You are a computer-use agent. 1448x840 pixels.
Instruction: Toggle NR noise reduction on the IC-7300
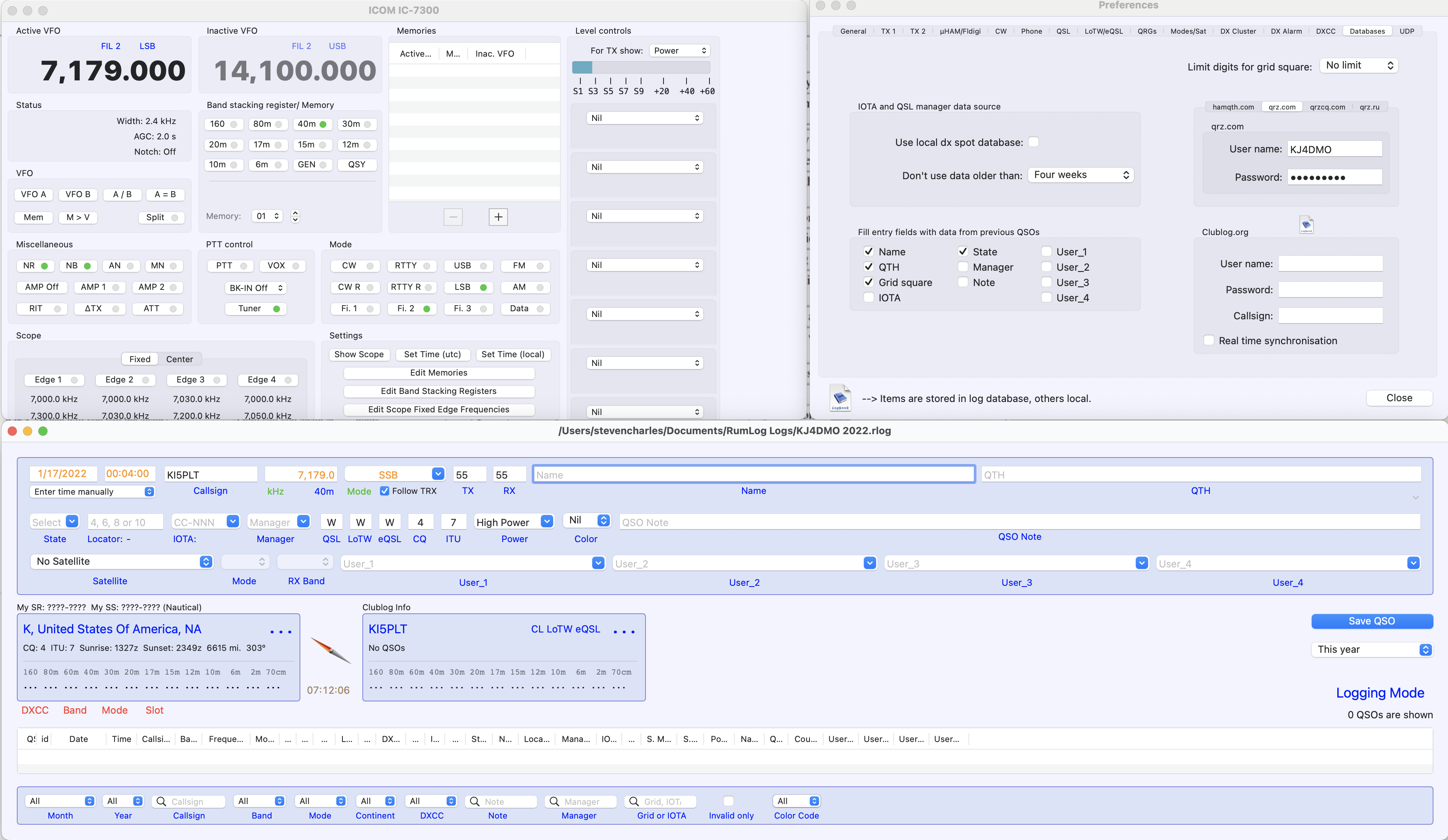(x=35, y=266)
